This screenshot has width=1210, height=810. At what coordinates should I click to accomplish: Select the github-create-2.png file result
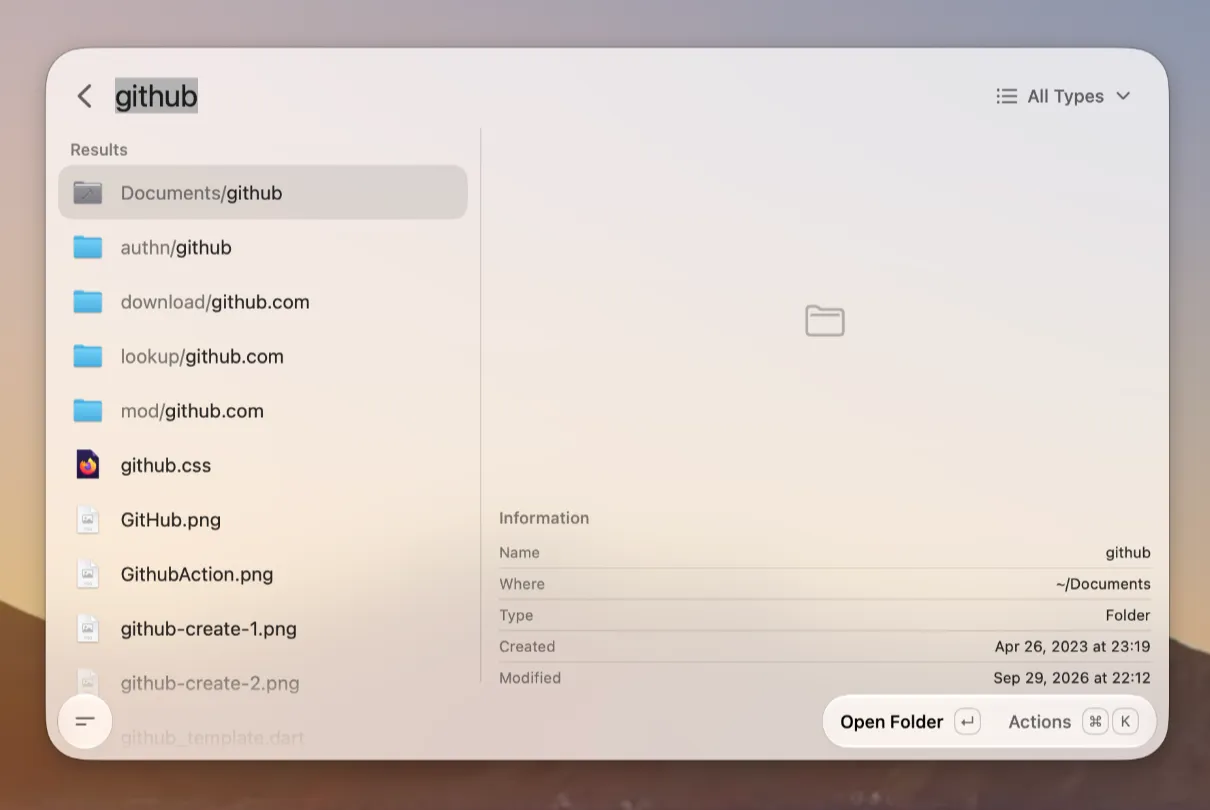[x=263, y=683]
